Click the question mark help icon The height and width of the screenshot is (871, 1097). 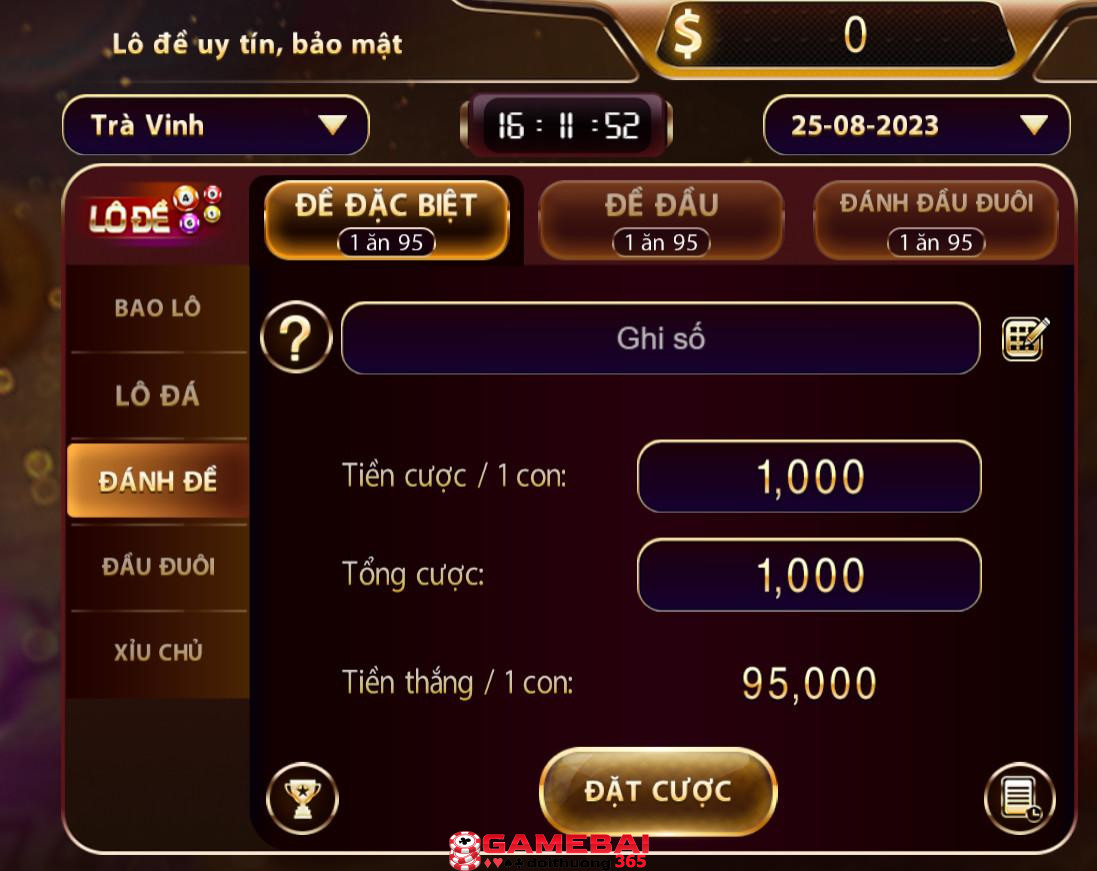296,337
